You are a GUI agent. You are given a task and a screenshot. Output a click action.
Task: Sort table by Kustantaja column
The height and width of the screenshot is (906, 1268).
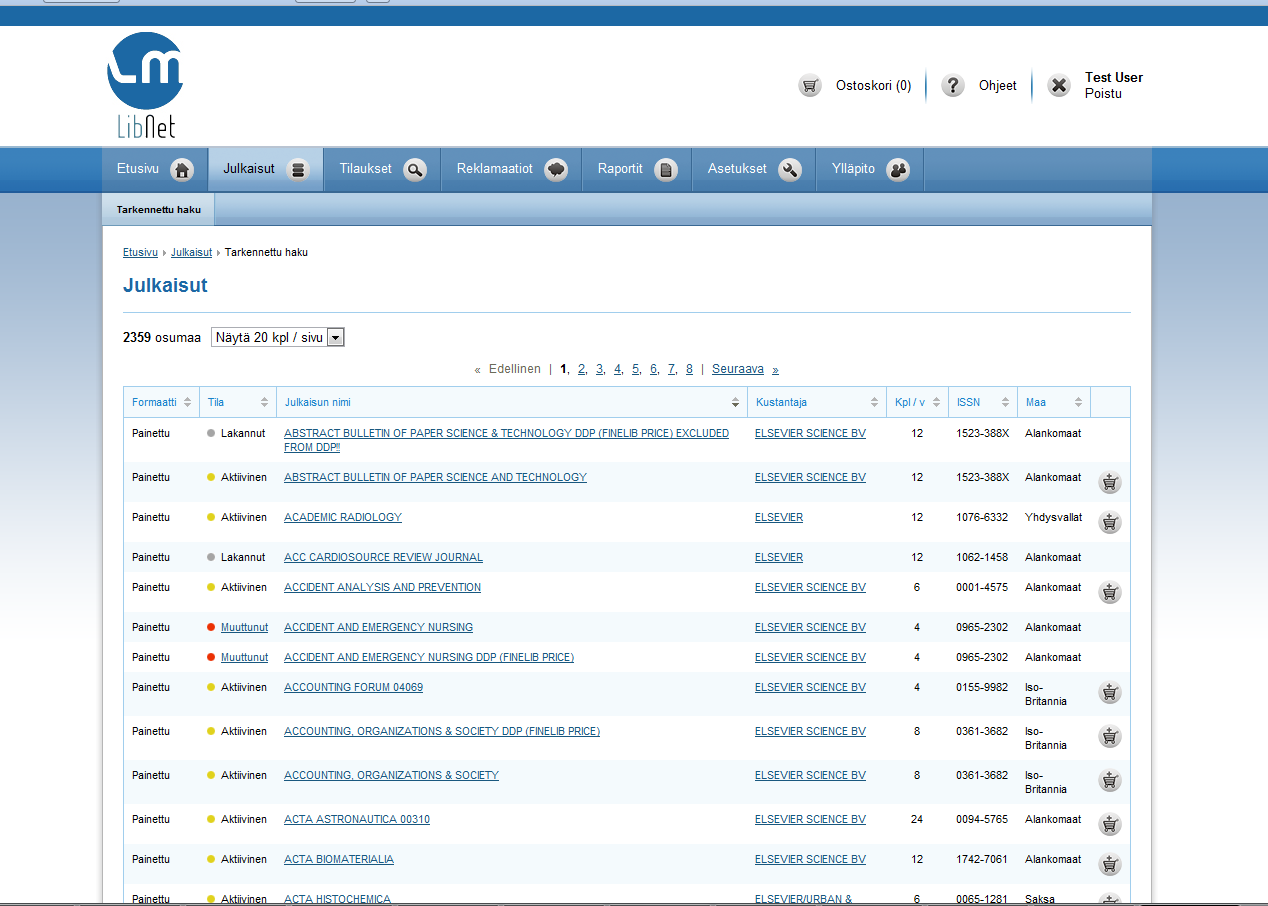coord(817,402)
